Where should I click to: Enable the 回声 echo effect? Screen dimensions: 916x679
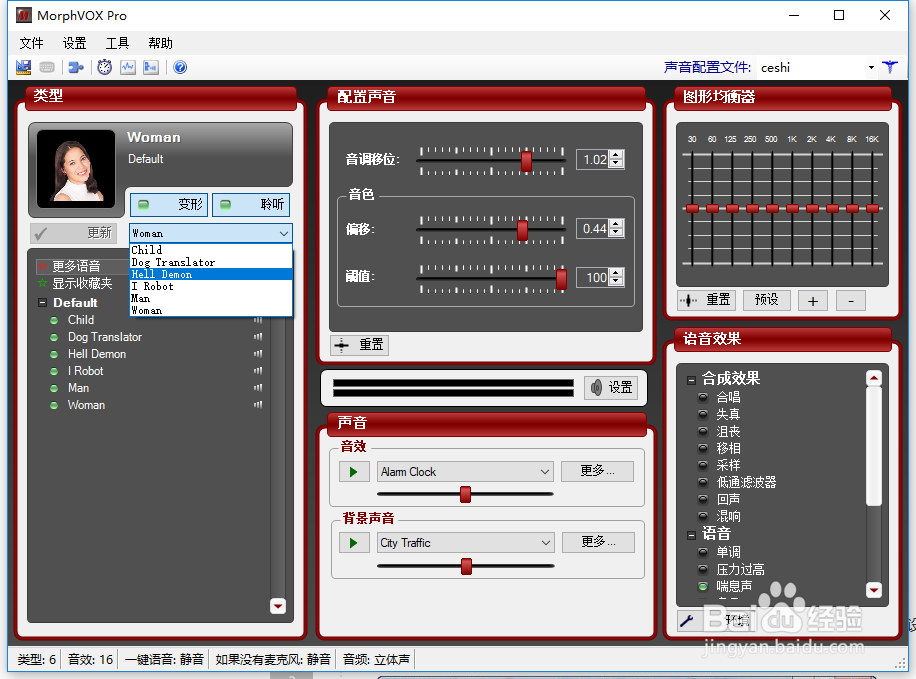tap(703, 499)
